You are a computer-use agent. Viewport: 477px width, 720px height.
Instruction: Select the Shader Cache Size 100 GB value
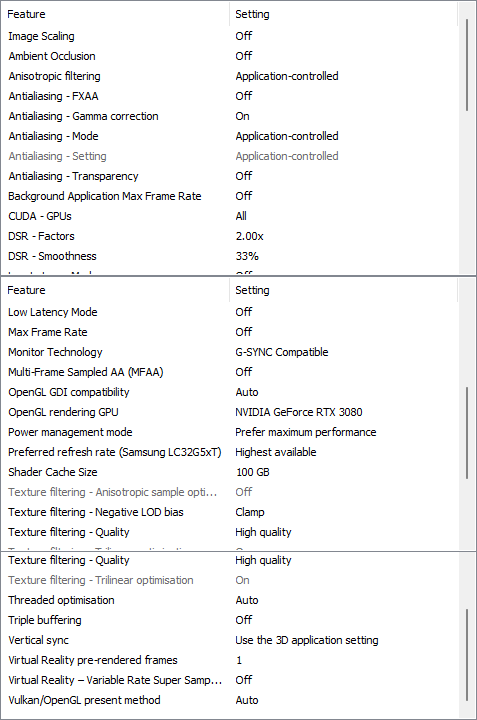tap(252, 472)
